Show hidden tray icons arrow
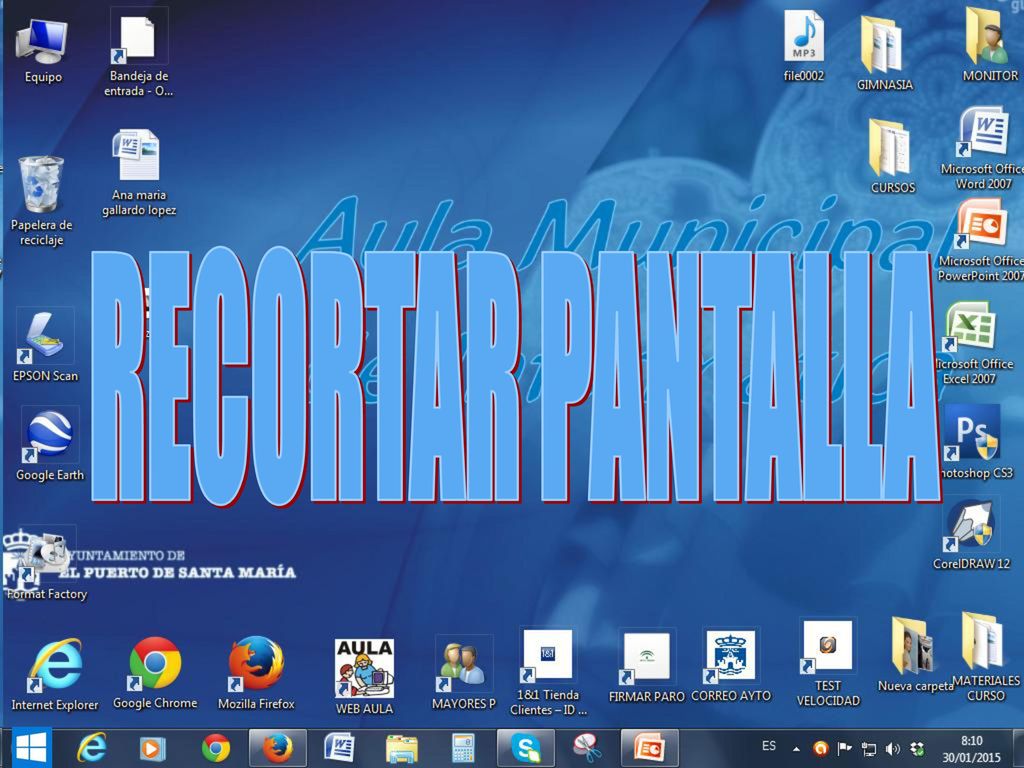Screen dimensions: 1024x768 (796, 748)
